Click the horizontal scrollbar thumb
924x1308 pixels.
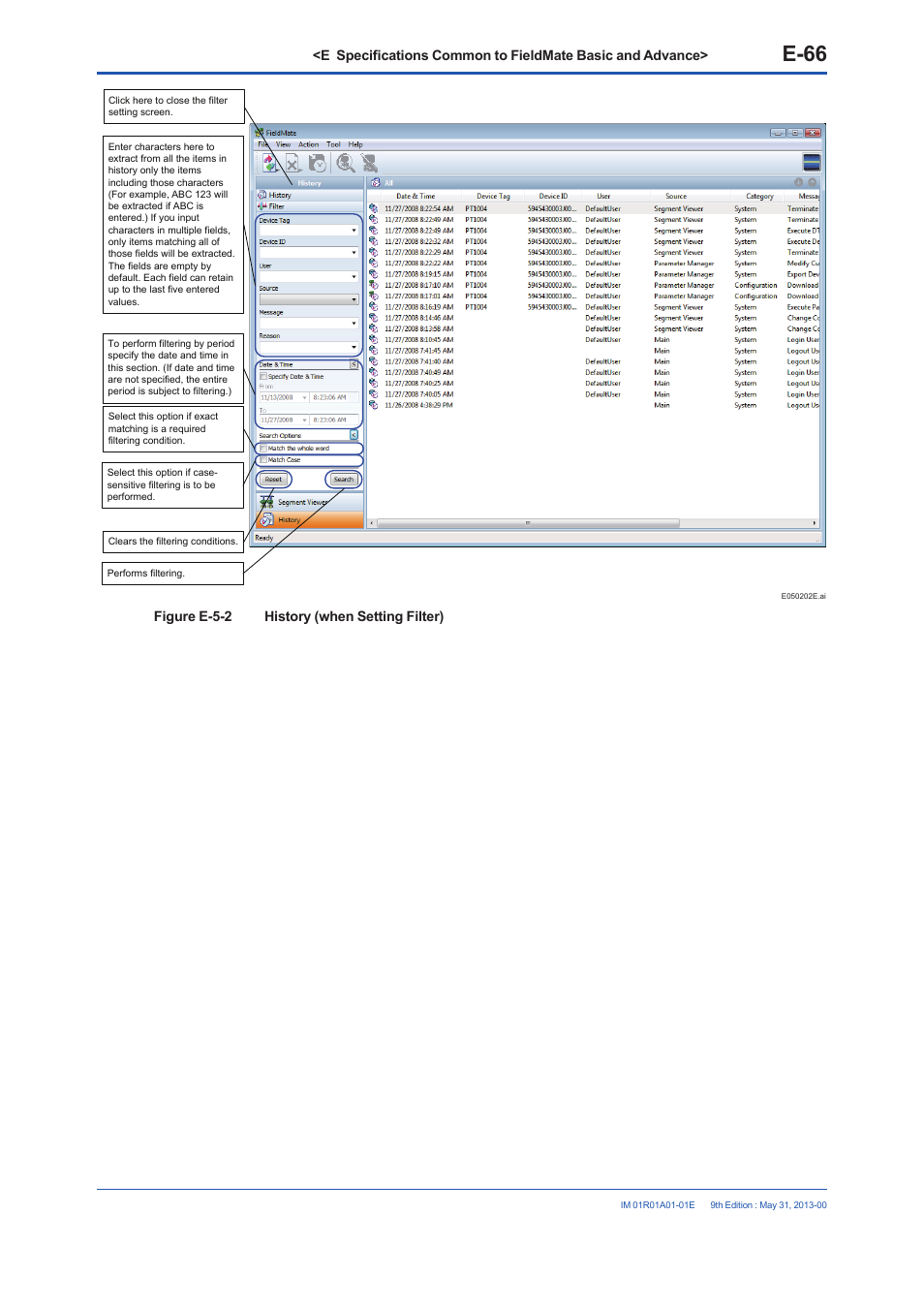point(528,523)
